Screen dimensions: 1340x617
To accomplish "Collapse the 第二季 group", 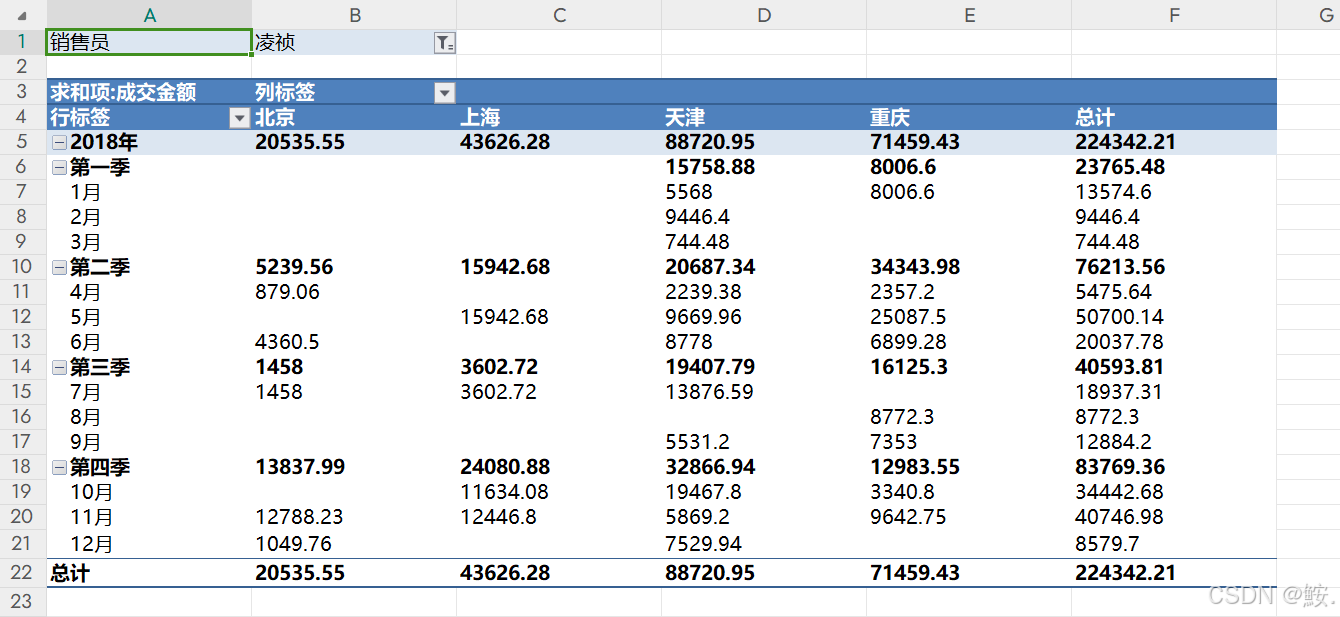I will tap(60, 268).
